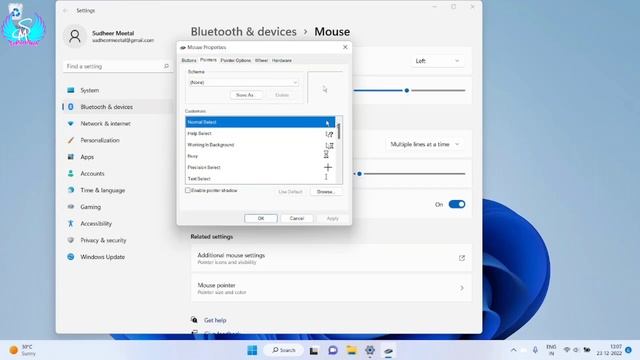
Task: Open Windows Start button on taskbar
Action: 252,350
